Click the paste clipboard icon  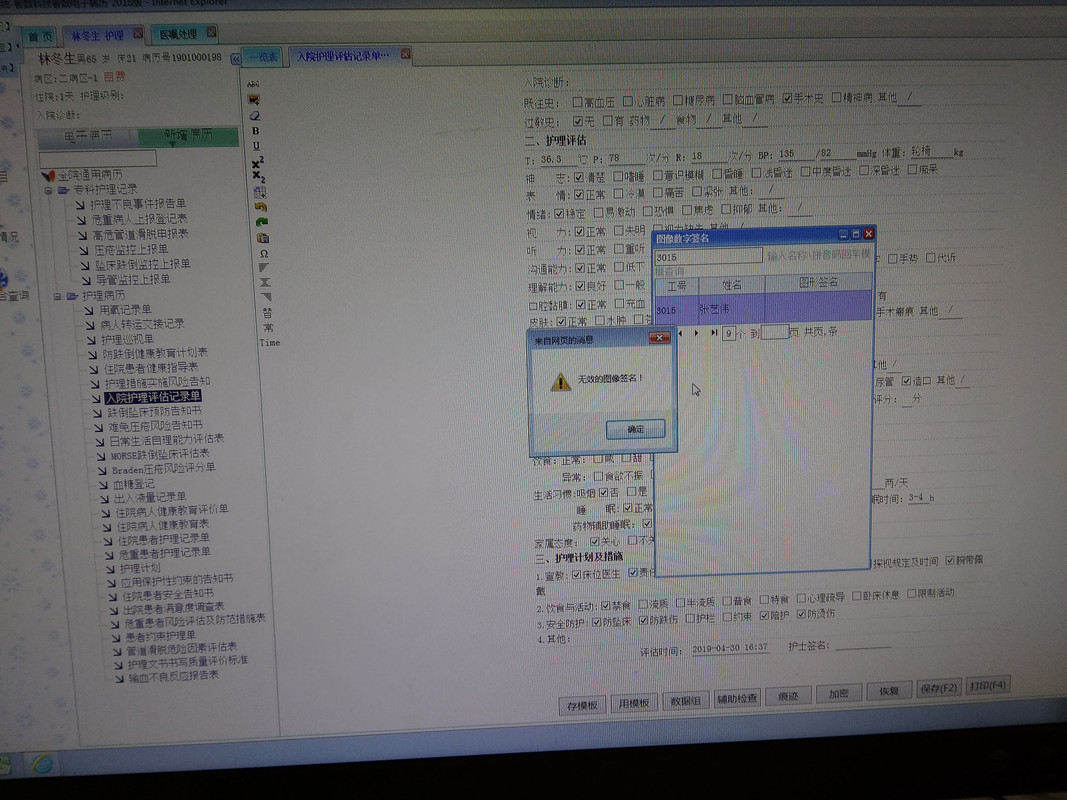click(x=263, y=237)
